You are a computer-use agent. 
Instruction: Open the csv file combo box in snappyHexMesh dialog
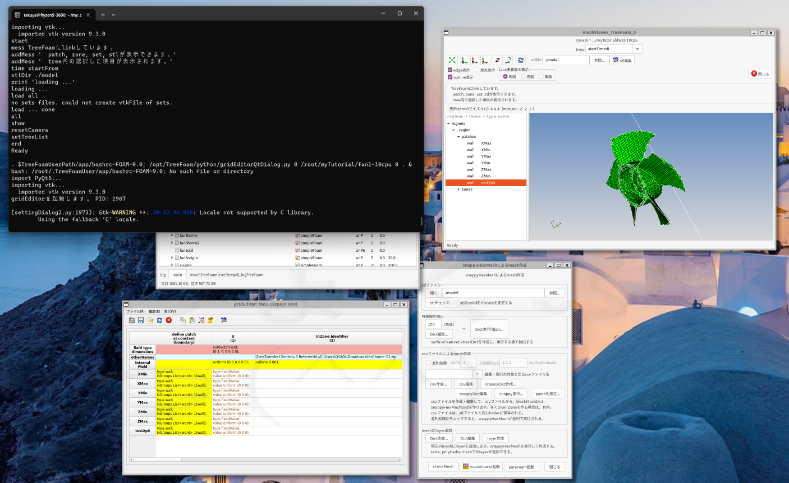pyautogui.click(x=453, y=374)
